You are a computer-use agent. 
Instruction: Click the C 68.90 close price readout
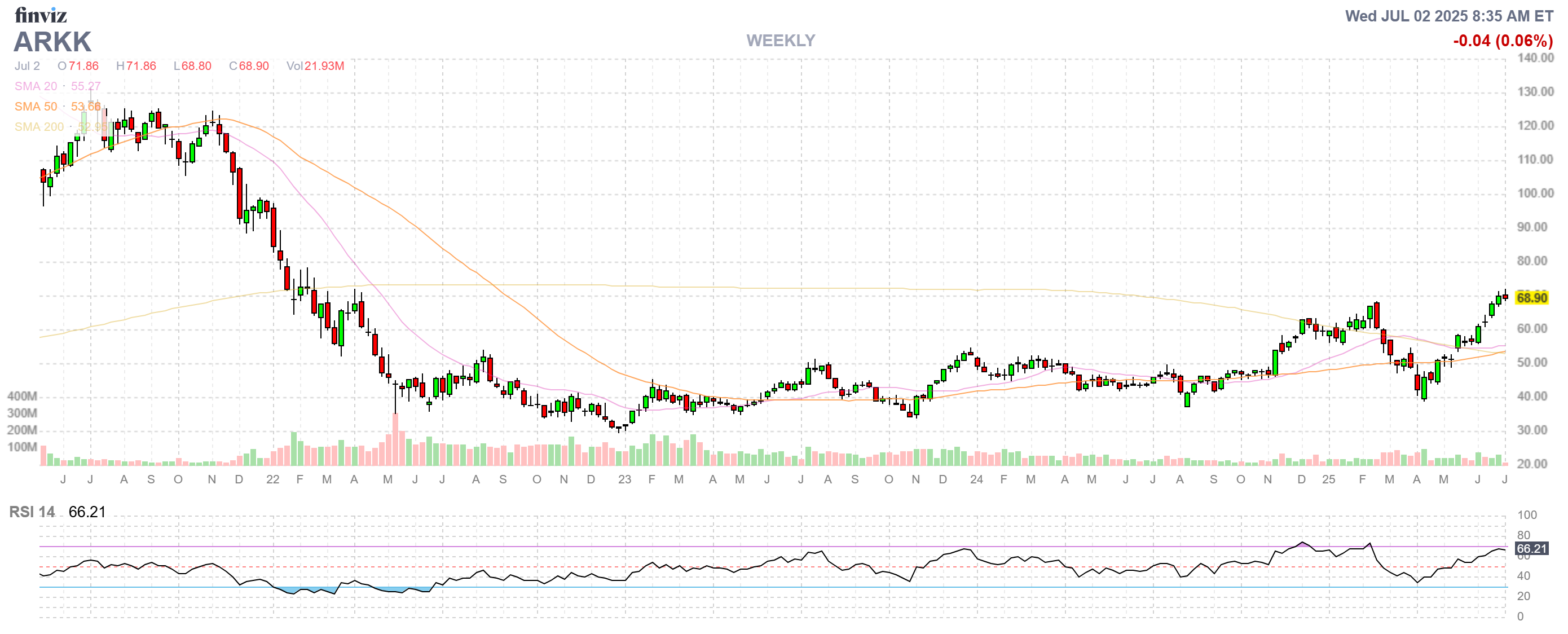249,65
